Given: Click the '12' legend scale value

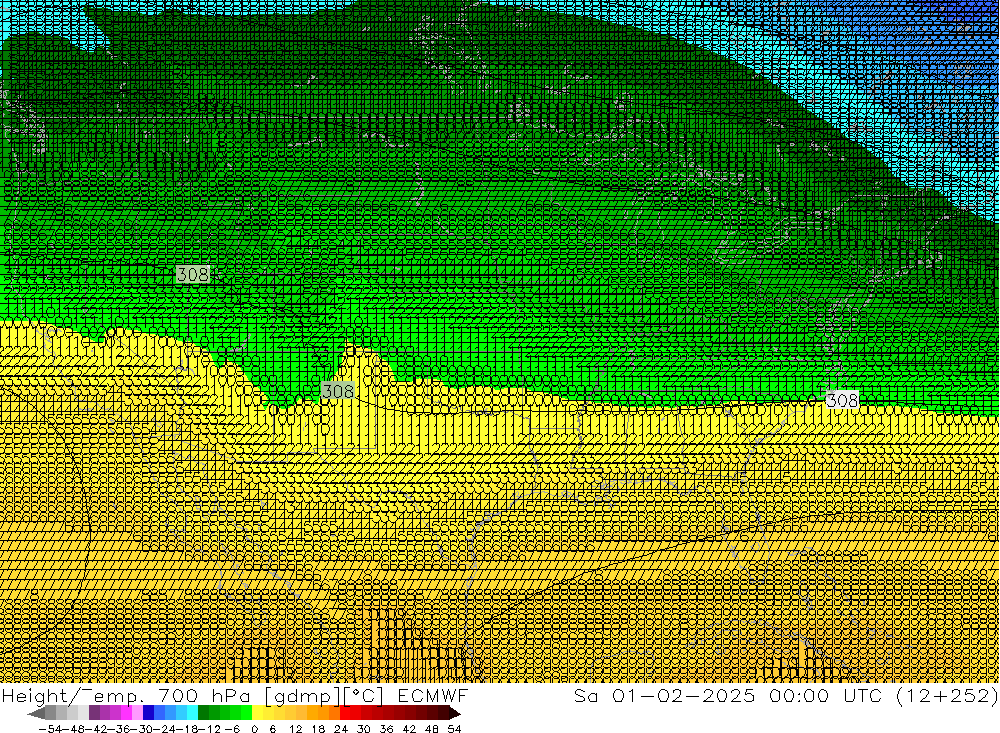Looking at the screenshot, I should [x=295, y=729].
